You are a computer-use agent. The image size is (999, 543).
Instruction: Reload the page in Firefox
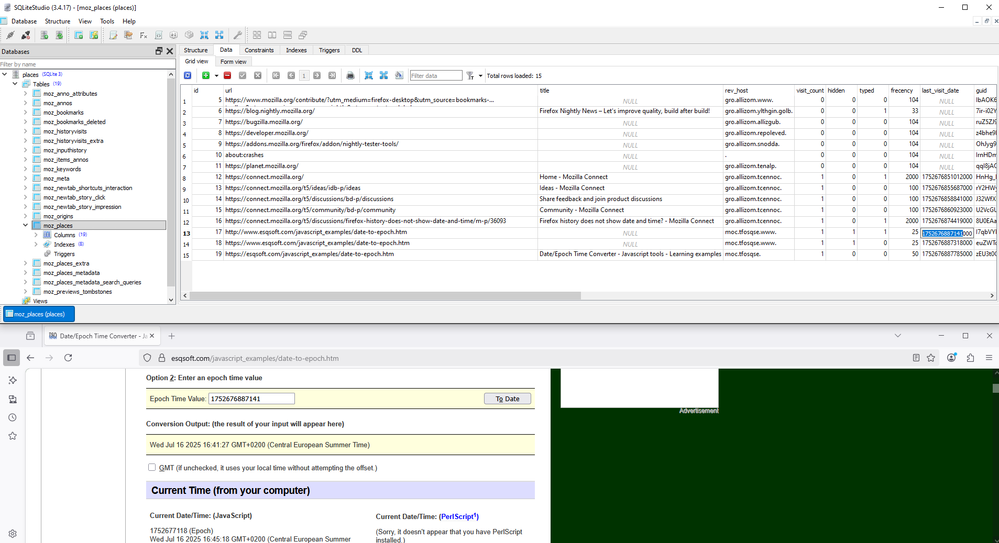(x=68, y=358)
